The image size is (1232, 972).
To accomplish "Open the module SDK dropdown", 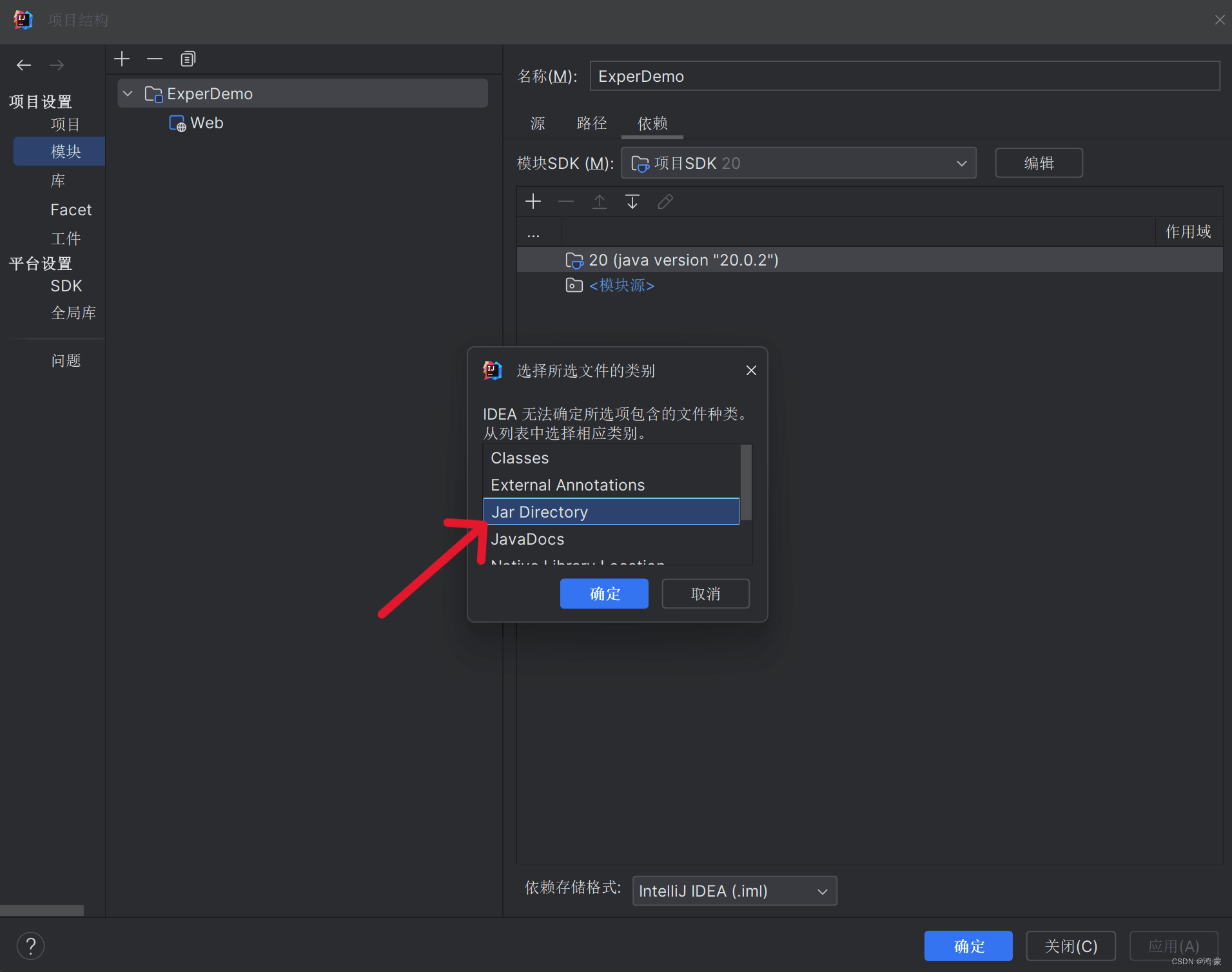I will click(x=799, y=163).
